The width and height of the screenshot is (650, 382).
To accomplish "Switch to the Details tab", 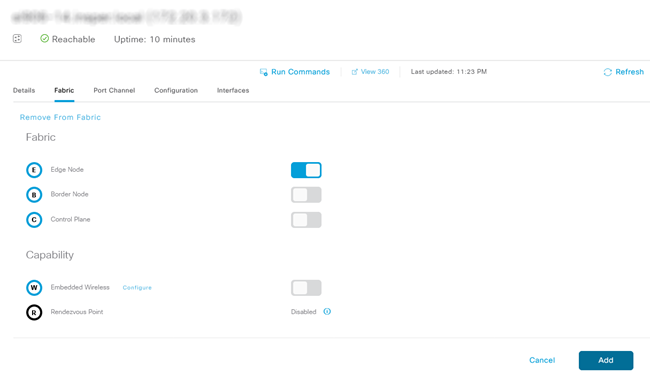I will 24,90.
